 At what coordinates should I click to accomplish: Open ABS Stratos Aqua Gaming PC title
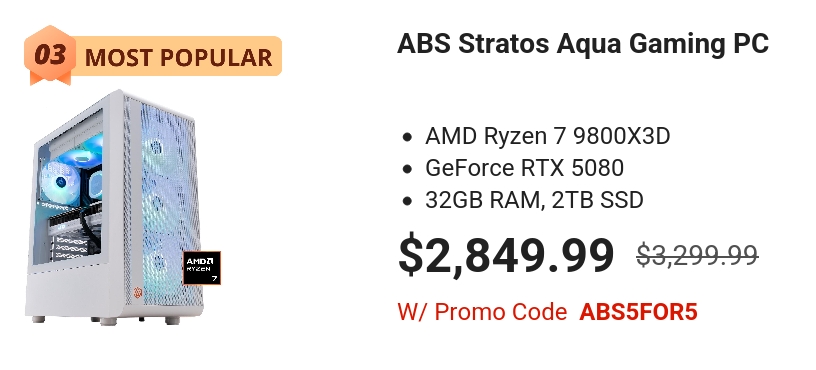click(583, 44)
